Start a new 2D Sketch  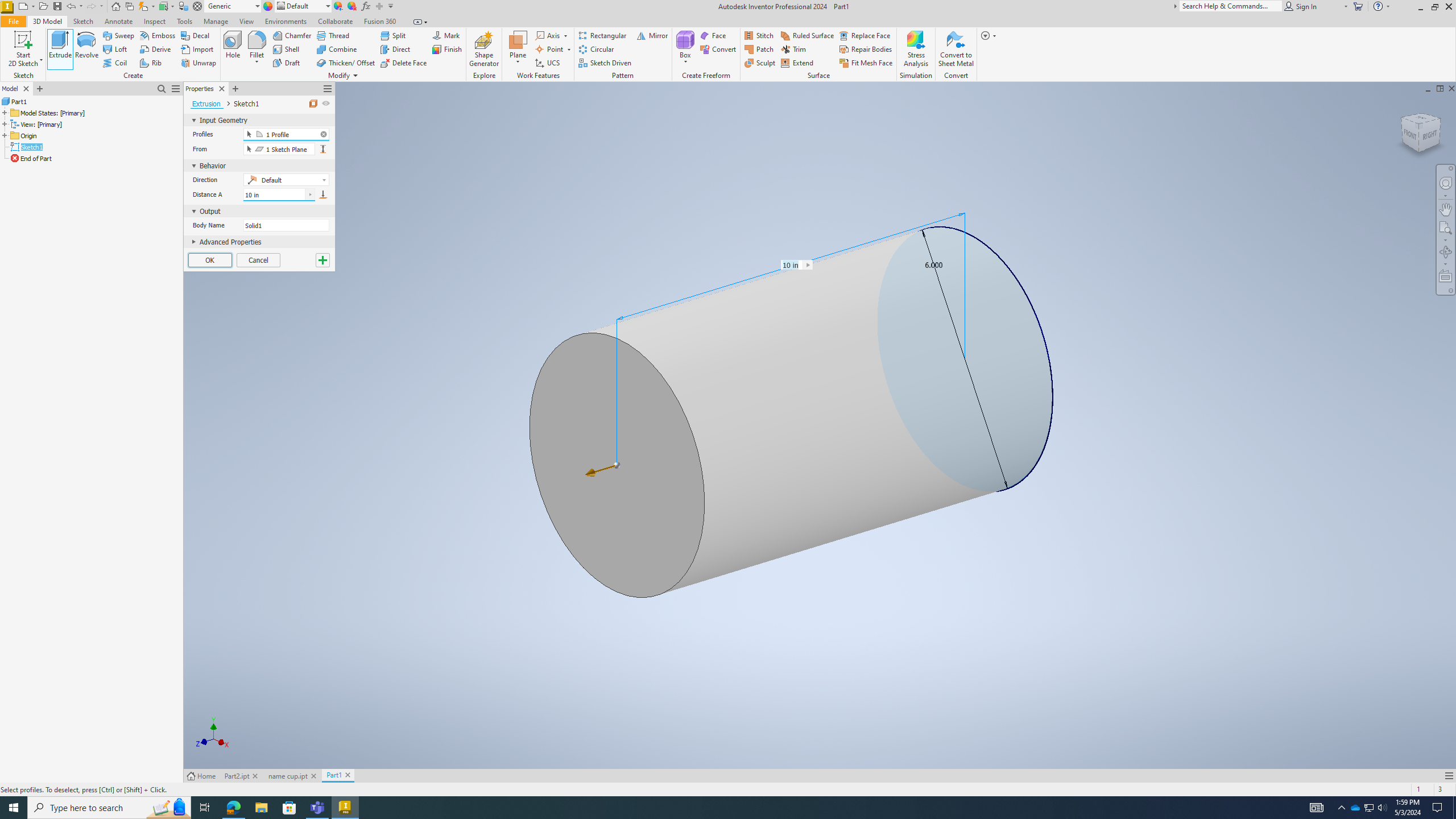pos(23,49)
